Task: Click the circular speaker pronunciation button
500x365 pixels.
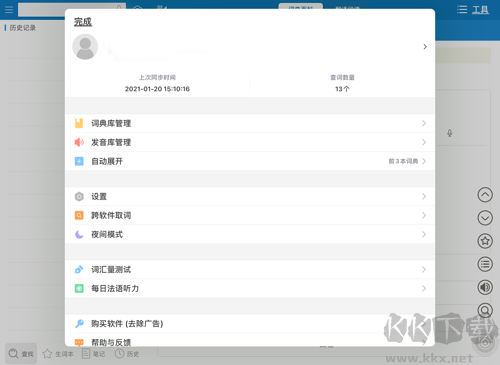Action: (x=485, y=287)
